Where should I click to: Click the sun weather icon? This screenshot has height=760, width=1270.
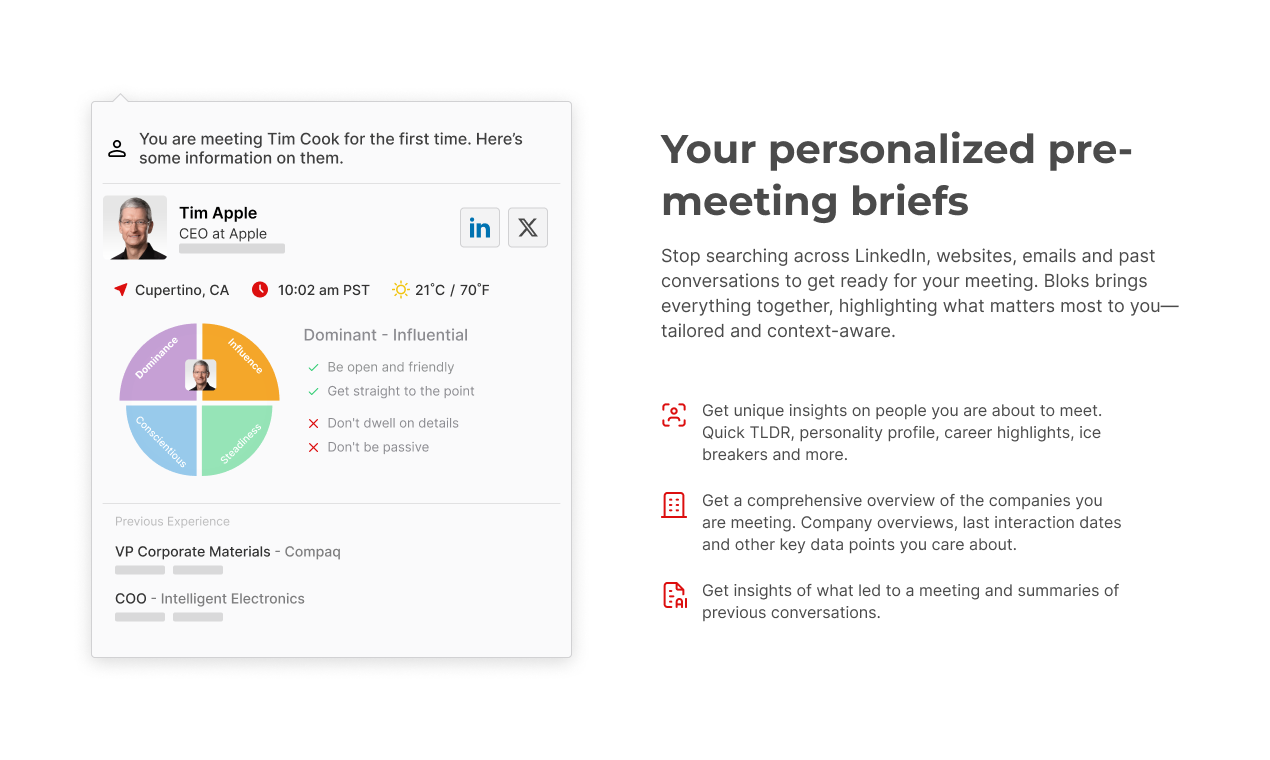(401, 290)
